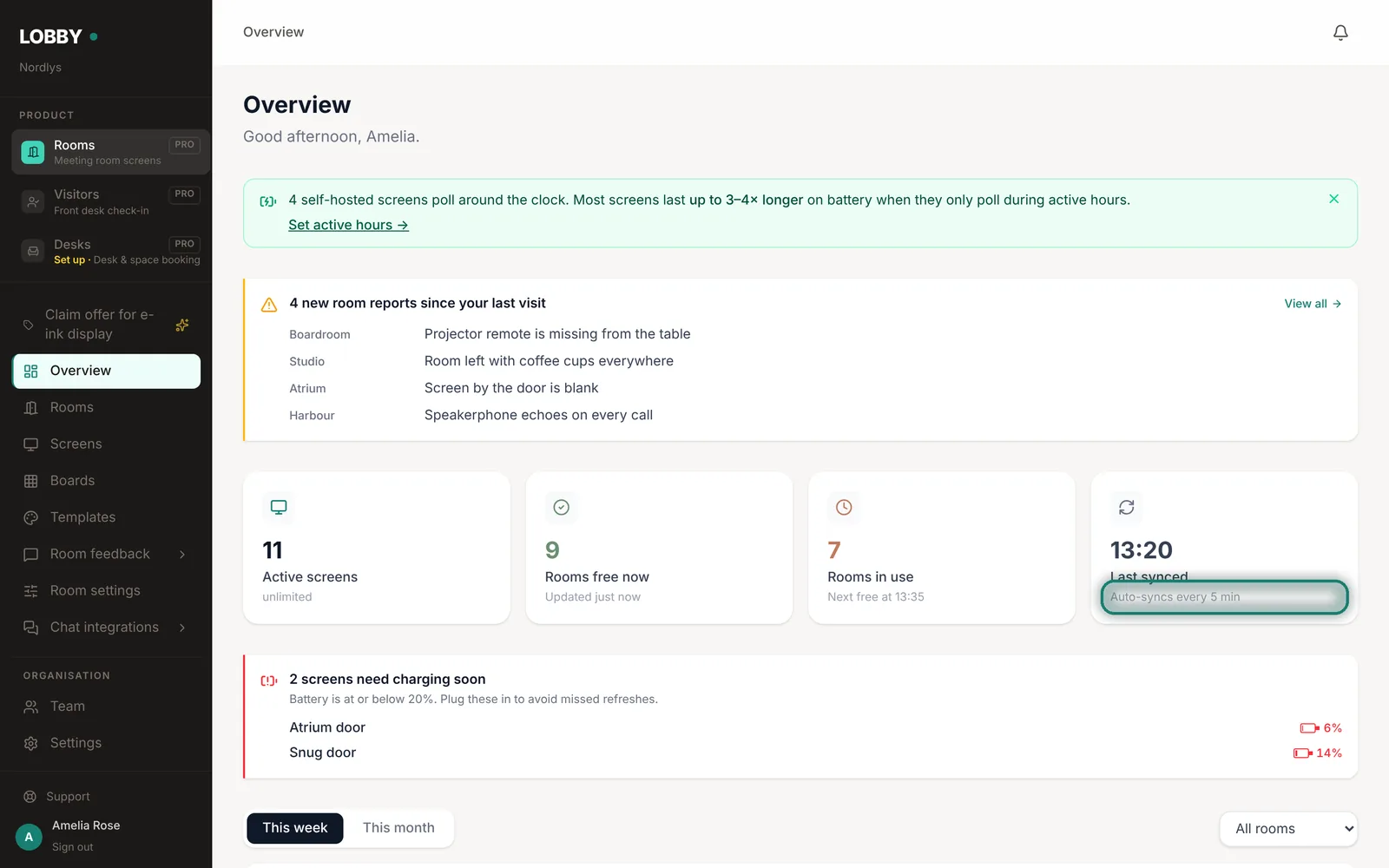Click the Settings gear icon

pos(31,744)
